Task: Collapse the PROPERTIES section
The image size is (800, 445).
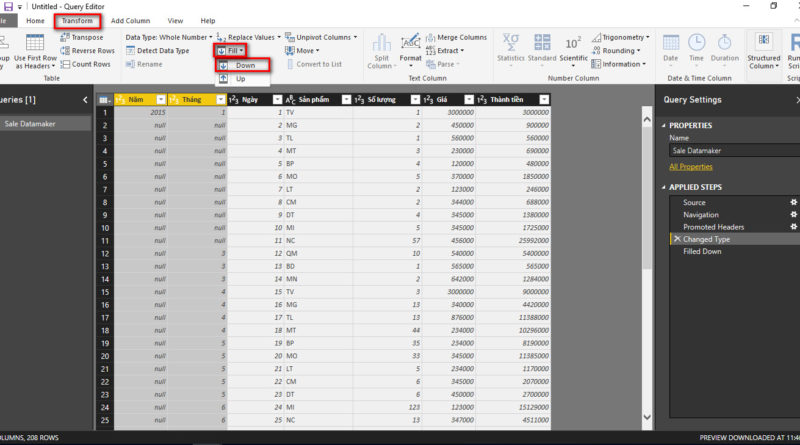Action: [x=663, y=125]
